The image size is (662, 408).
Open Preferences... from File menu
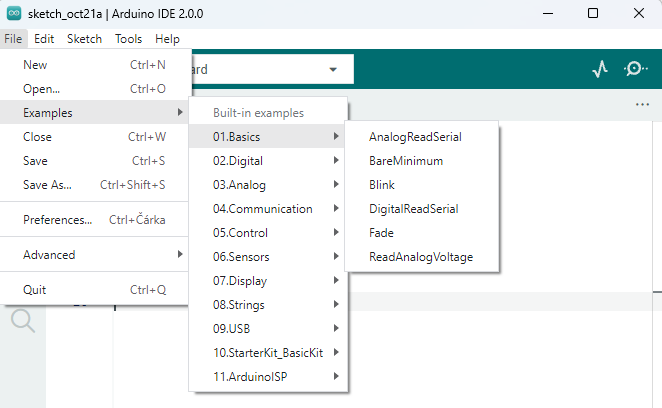click(x=94, y=220)
